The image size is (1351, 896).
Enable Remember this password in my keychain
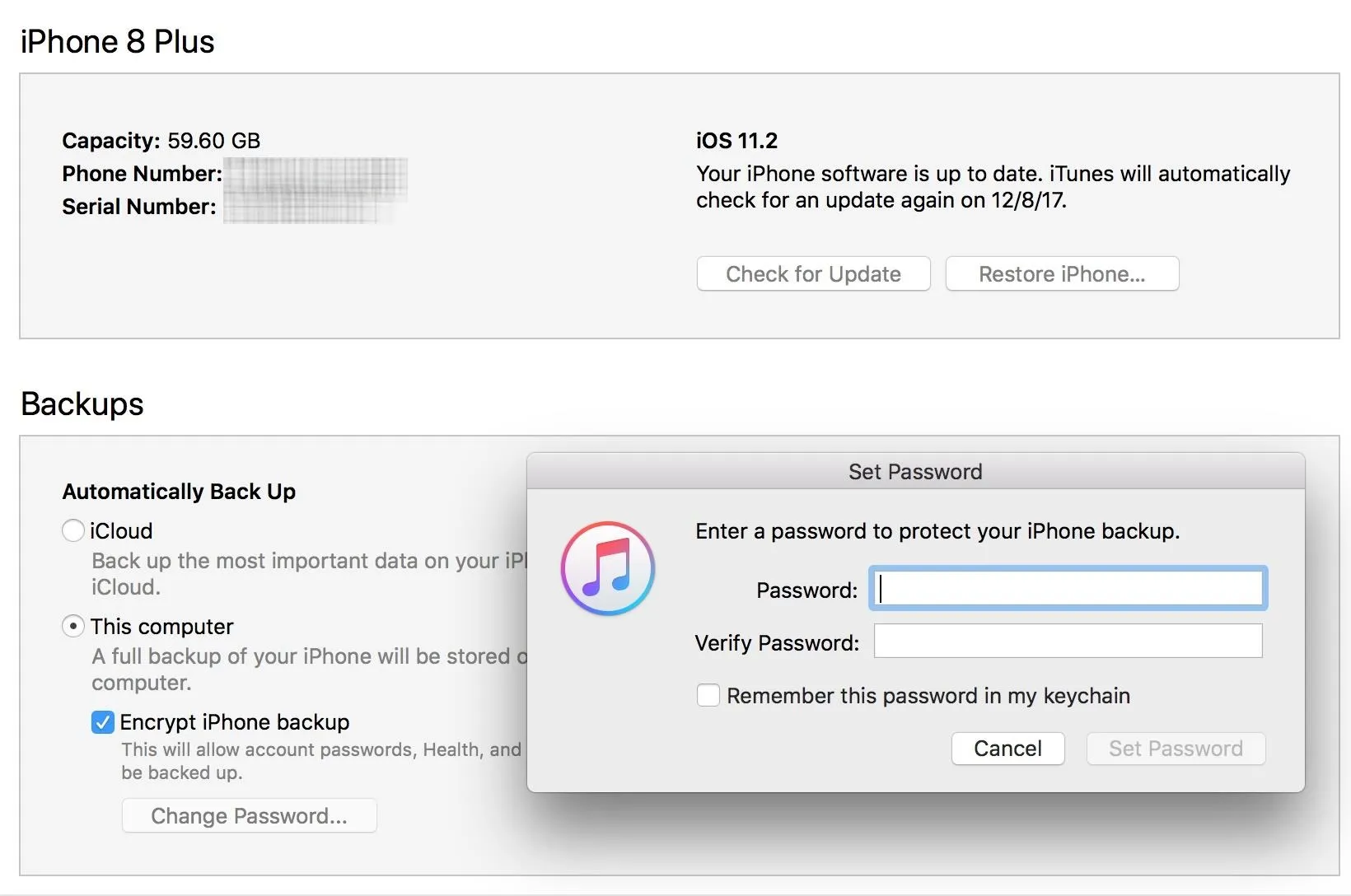pyautogui.click(x=708, y=695)
